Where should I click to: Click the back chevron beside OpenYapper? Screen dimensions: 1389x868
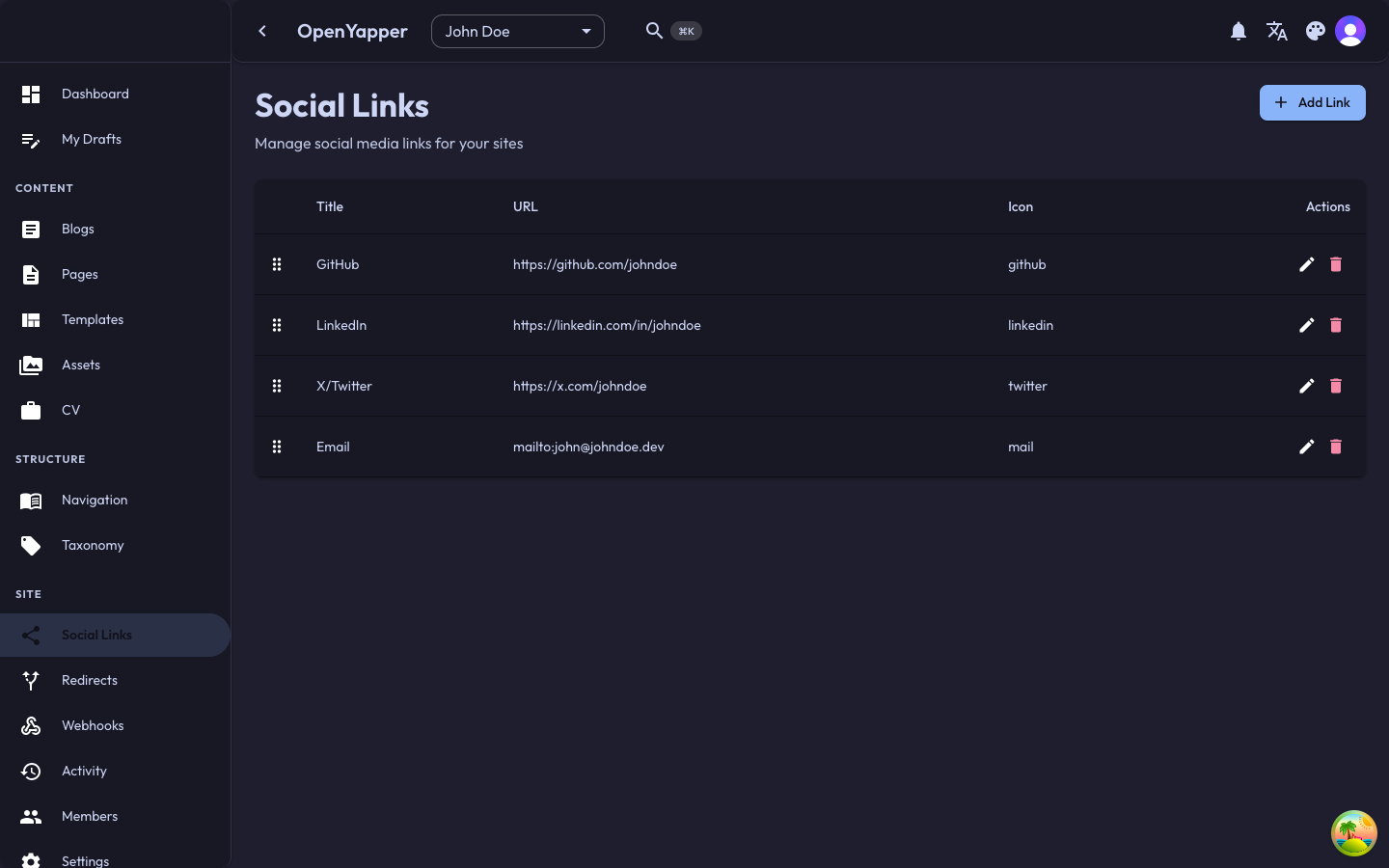262,31
